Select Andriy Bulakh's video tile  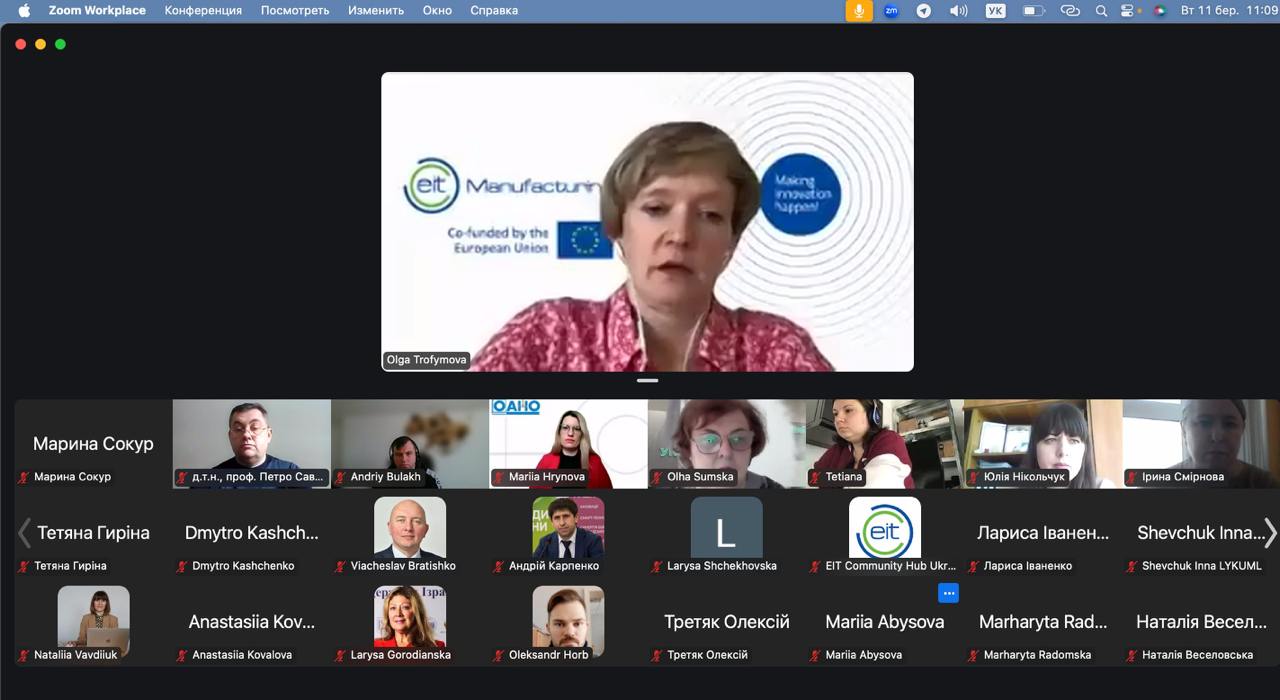[x=410, y=444]
